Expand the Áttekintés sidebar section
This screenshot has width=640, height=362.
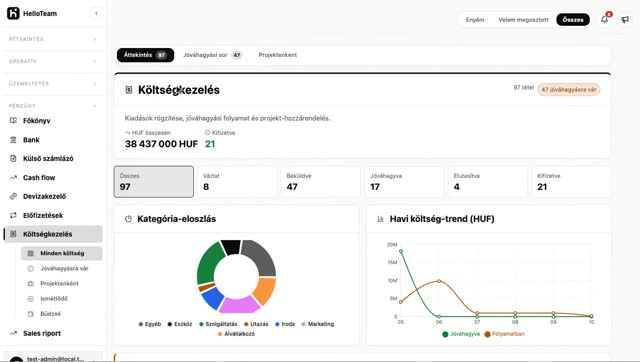coord(53,39)
